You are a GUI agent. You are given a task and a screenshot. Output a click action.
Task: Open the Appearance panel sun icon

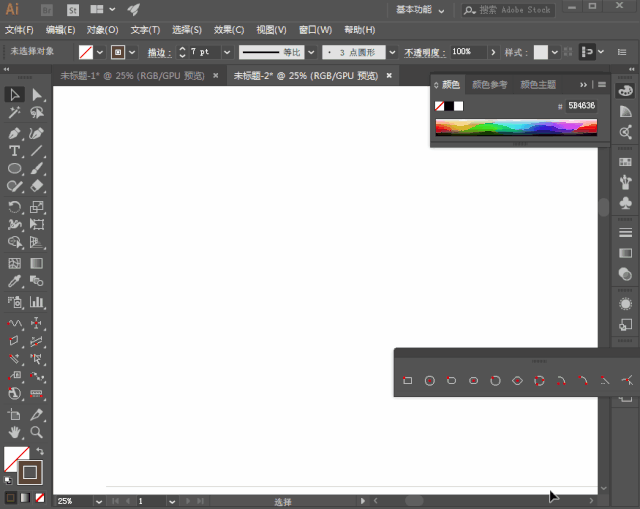(x=625, y=304)
